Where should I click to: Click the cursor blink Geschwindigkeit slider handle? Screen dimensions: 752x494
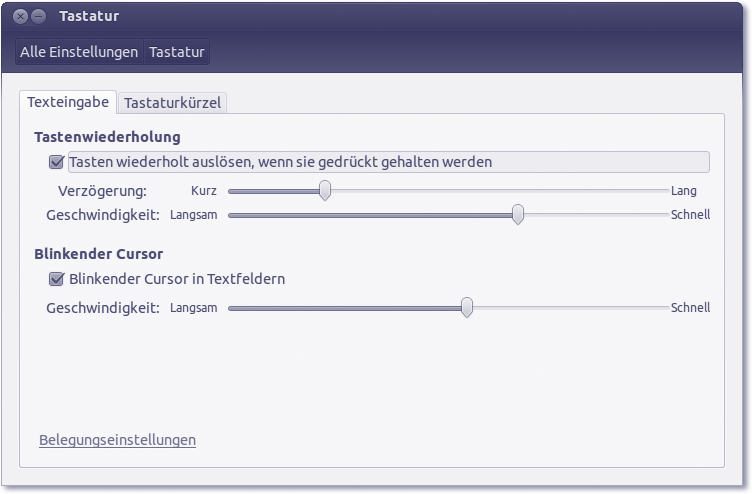click(466, 308)
